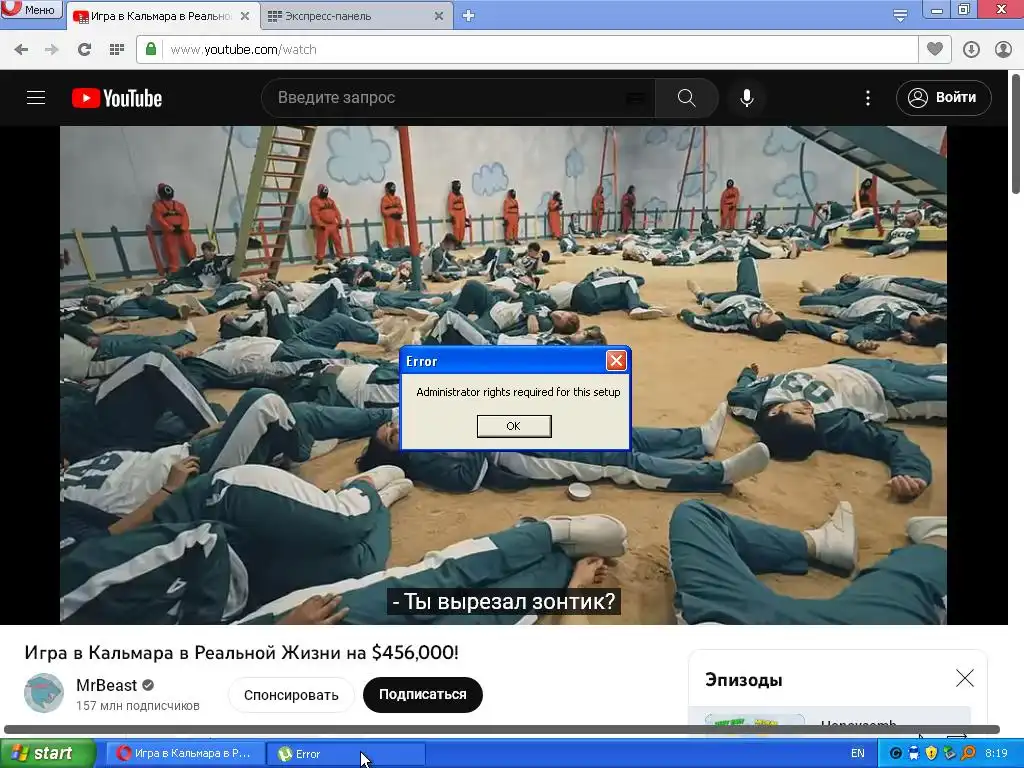Click the EN language indicator

click(857, 754)
